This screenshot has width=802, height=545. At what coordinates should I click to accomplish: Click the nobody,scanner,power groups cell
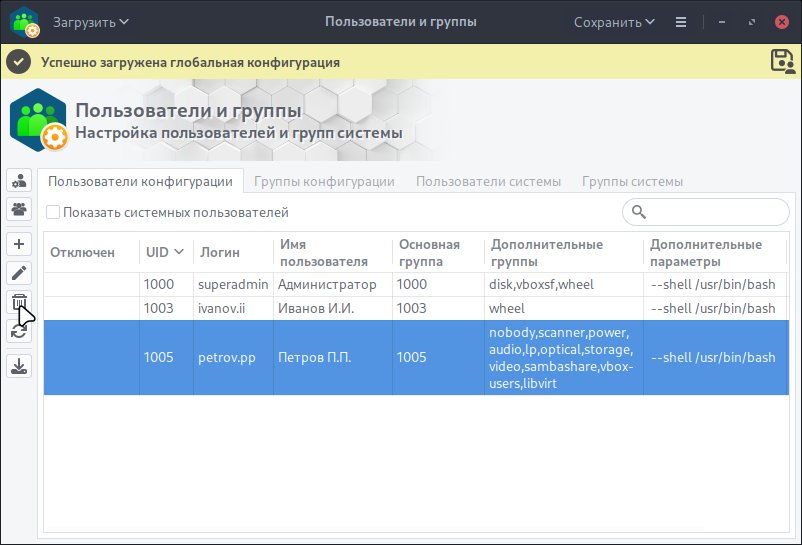point(564,357)
